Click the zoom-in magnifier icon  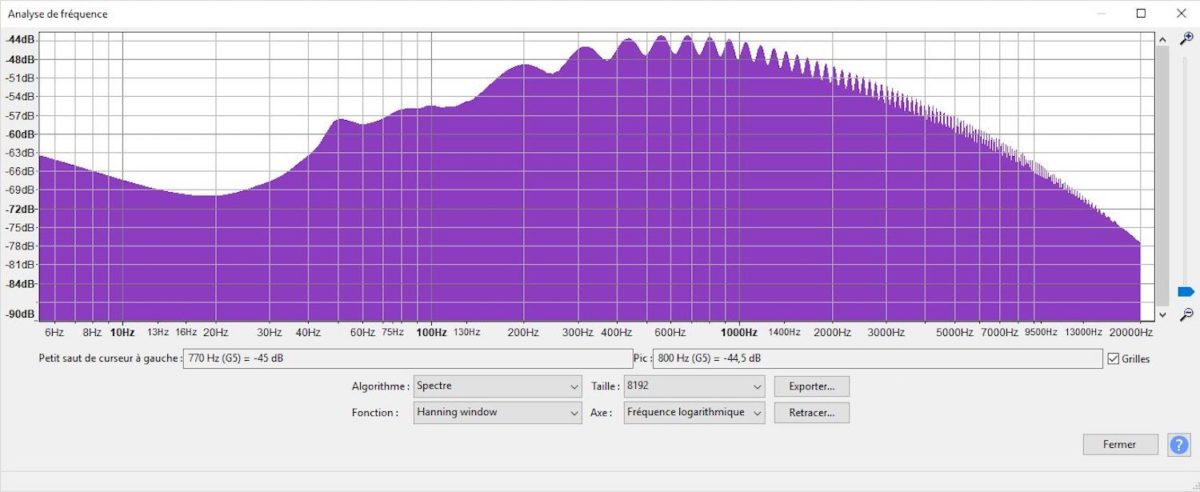1186,38
